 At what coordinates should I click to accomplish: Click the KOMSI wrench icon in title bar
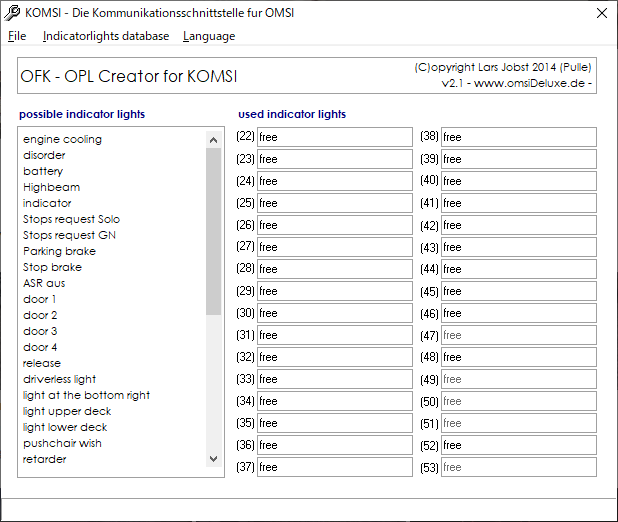tap(12, 13)
